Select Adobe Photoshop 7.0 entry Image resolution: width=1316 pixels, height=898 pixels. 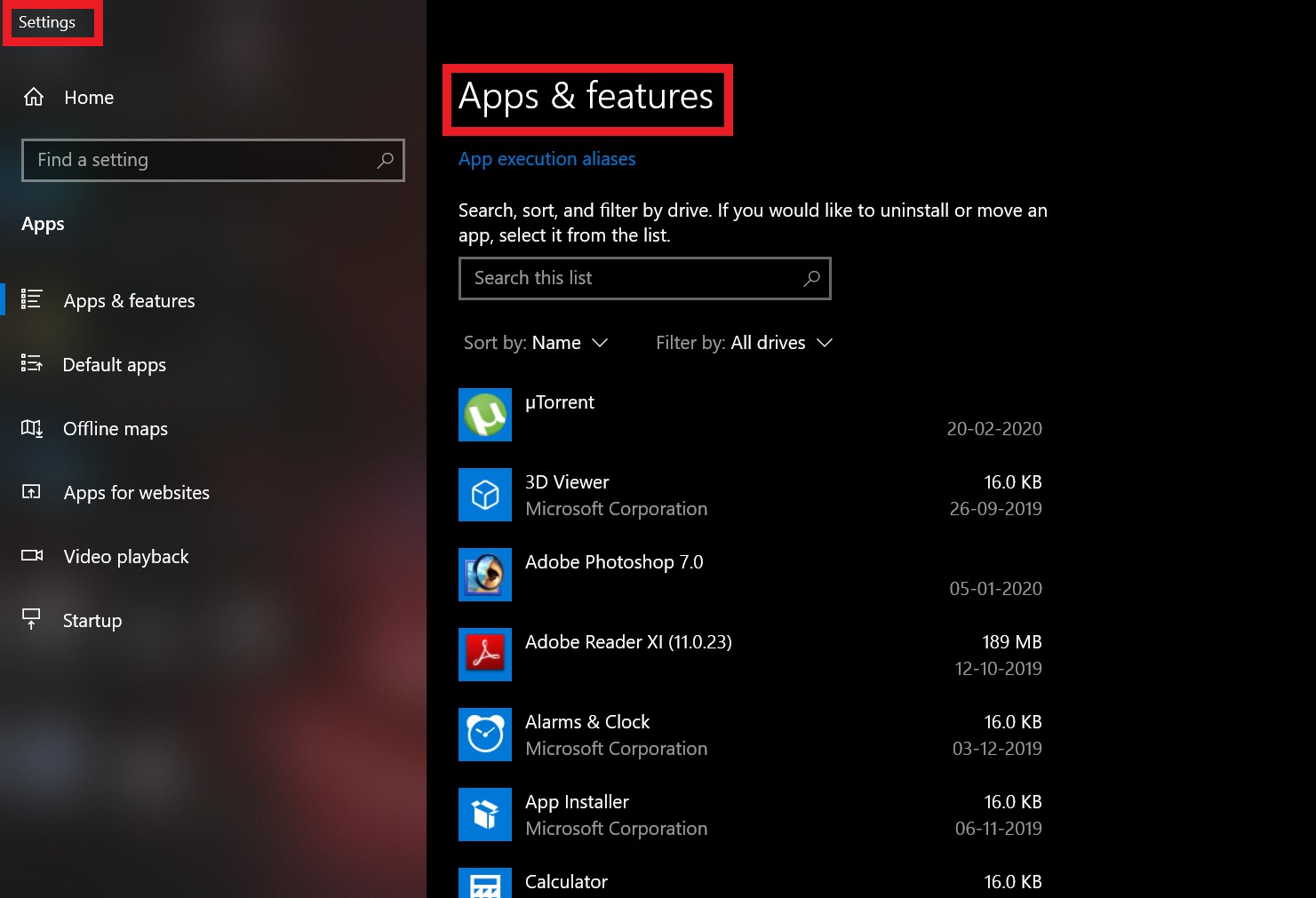coord(750,575)
